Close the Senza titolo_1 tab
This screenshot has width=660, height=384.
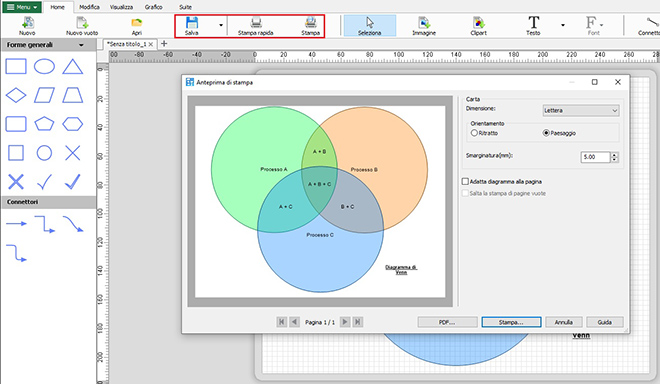point(151,44)
